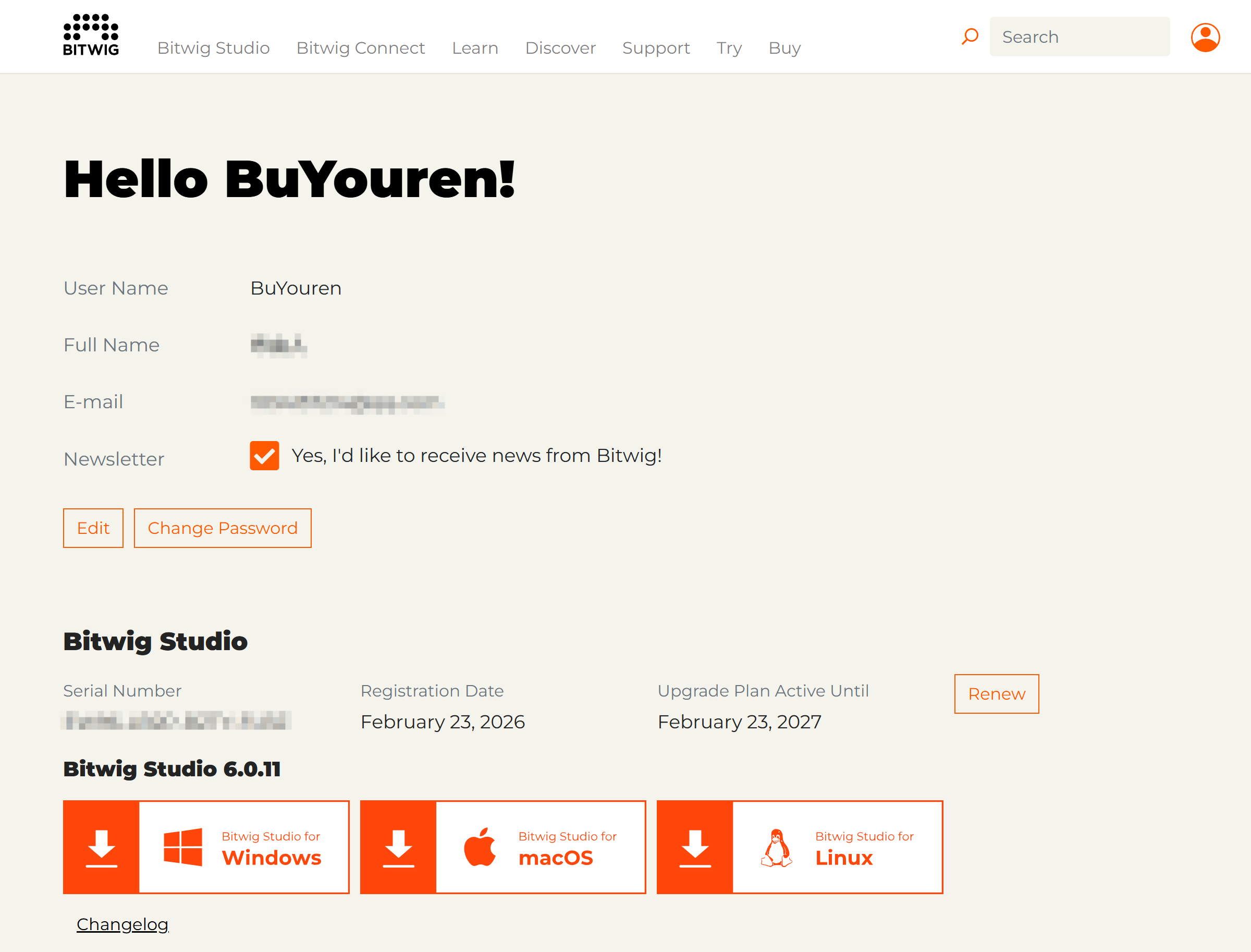Image resolution: width=1251 pixels, height=952 pixels.
Task: Open the Bitwig Studio nav menu
Action: pos(214,48)
